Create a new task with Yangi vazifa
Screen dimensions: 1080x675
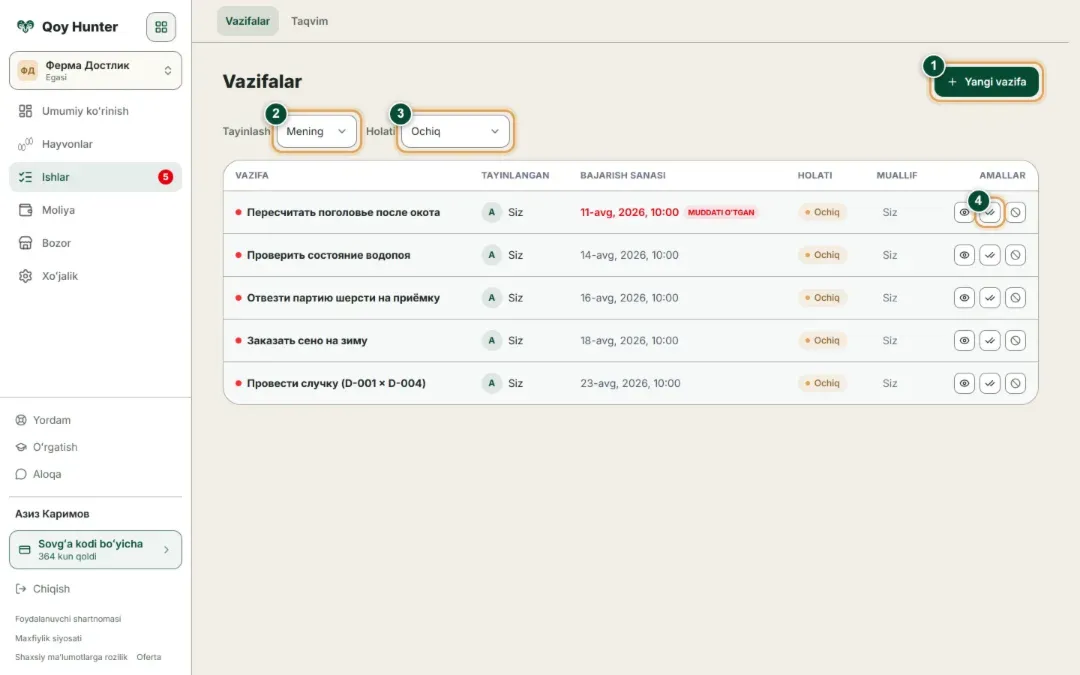tap(986, 82)
